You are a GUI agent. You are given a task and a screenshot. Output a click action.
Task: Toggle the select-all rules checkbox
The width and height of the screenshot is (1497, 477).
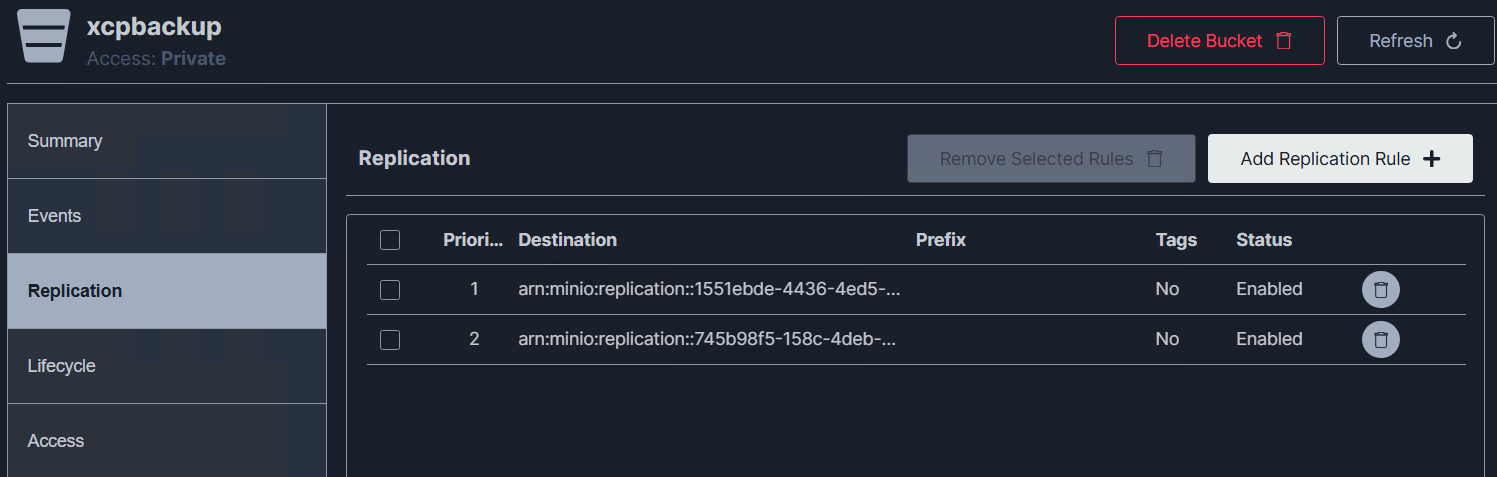[x=390, y=240]
